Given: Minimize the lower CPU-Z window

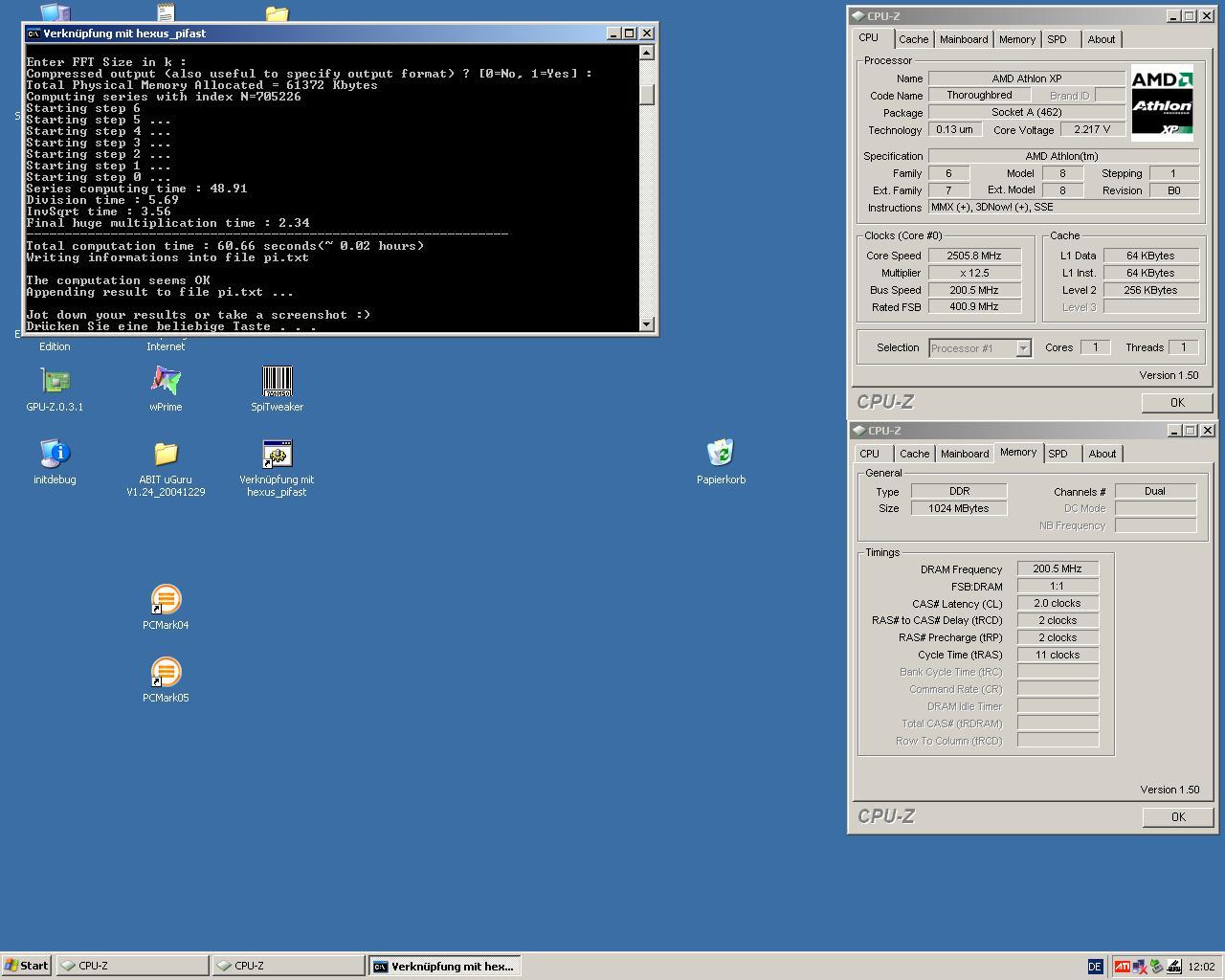Looking at the screenshot, I should click(1173, 430).
